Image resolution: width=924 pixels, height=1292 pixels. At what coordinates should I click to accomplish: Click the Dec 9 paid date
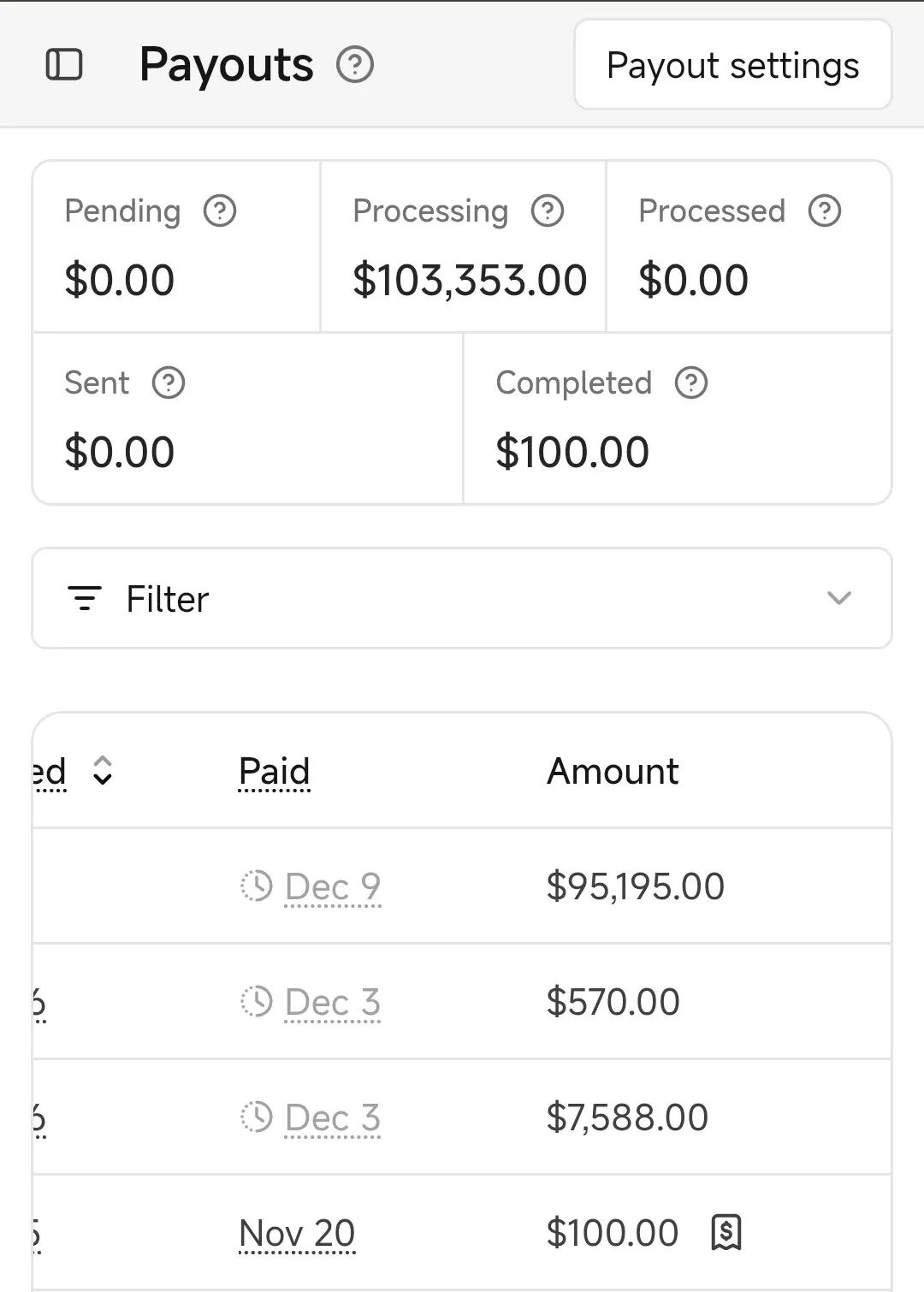333,886
